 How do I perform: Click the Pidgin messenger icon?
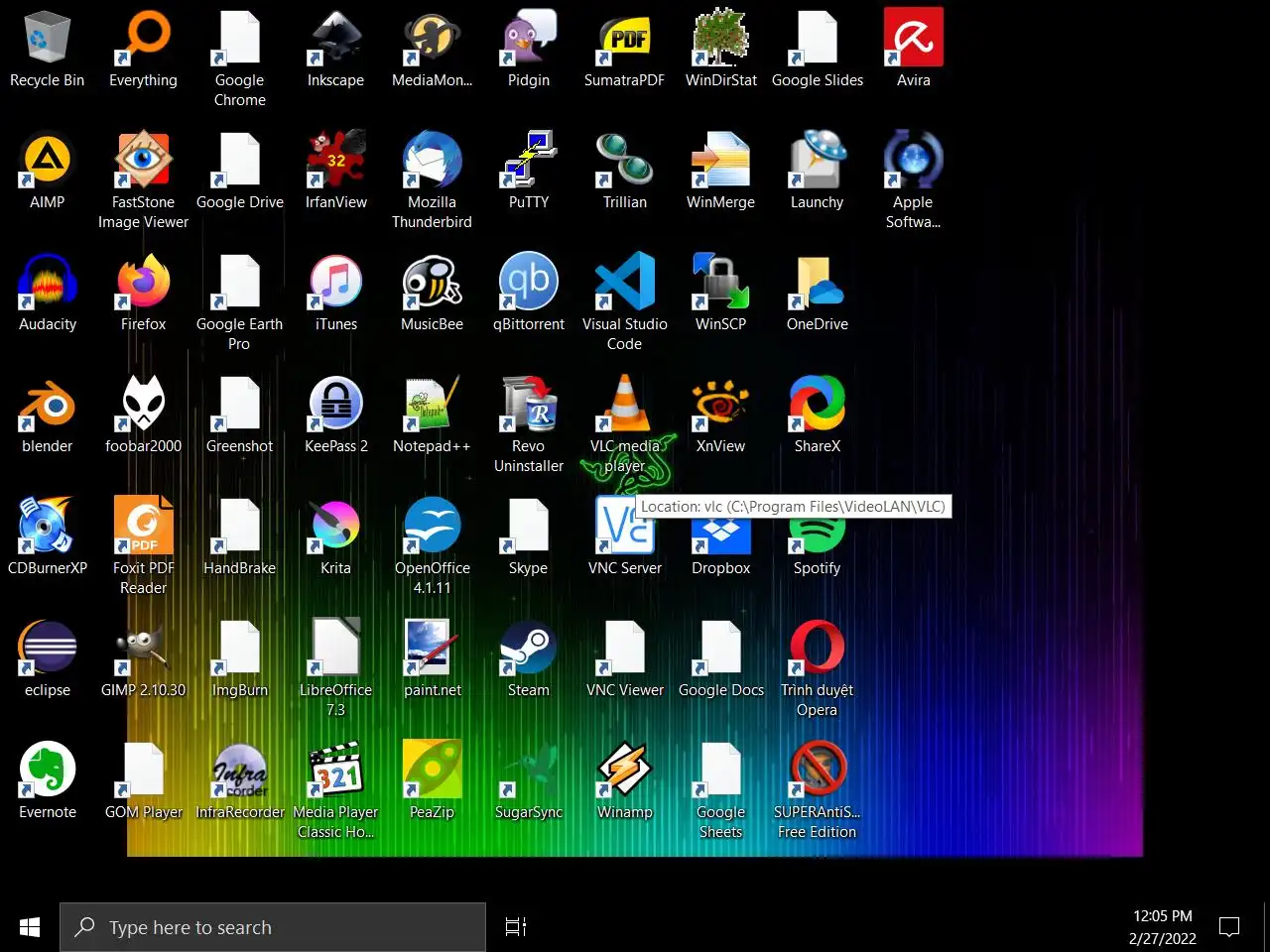pyautogui.click(x=528, y=38)
